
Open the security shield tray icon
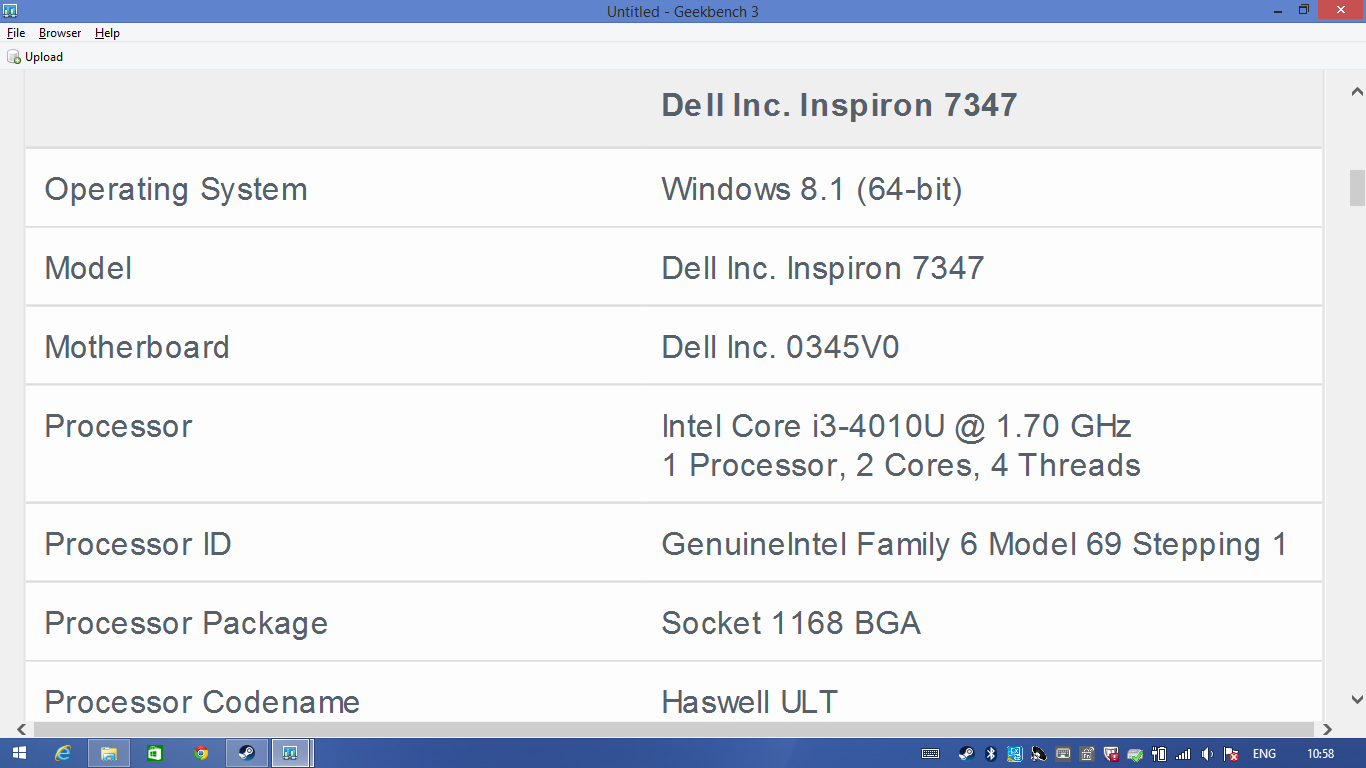[x=1111, y=754]
